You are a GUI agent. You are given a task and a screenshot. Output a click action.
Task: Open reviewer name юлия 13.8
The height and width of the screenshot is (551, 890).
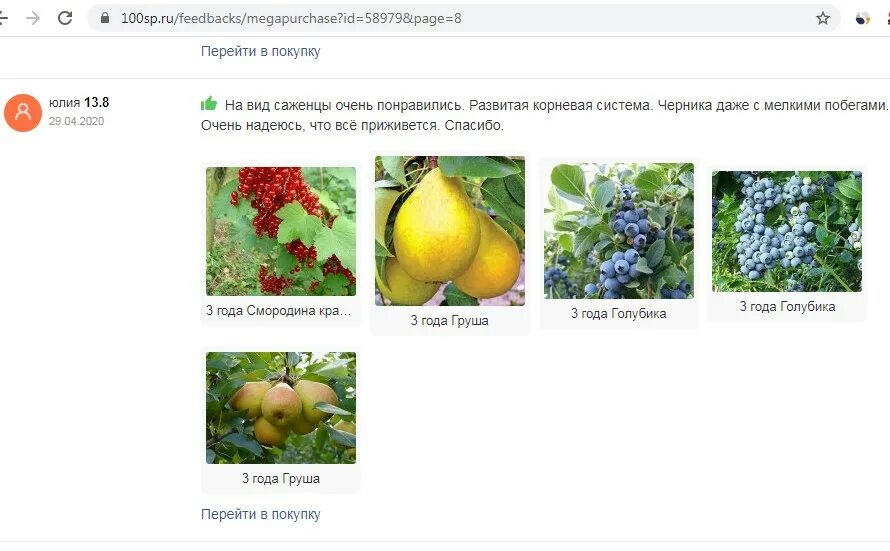(x=79, y=103)
